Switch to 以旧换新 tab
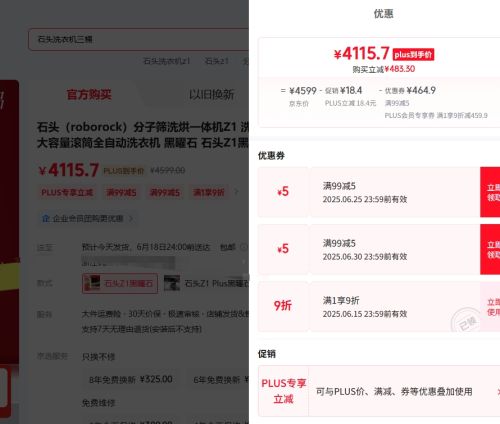The image size is (500, 424). (211, 95)
